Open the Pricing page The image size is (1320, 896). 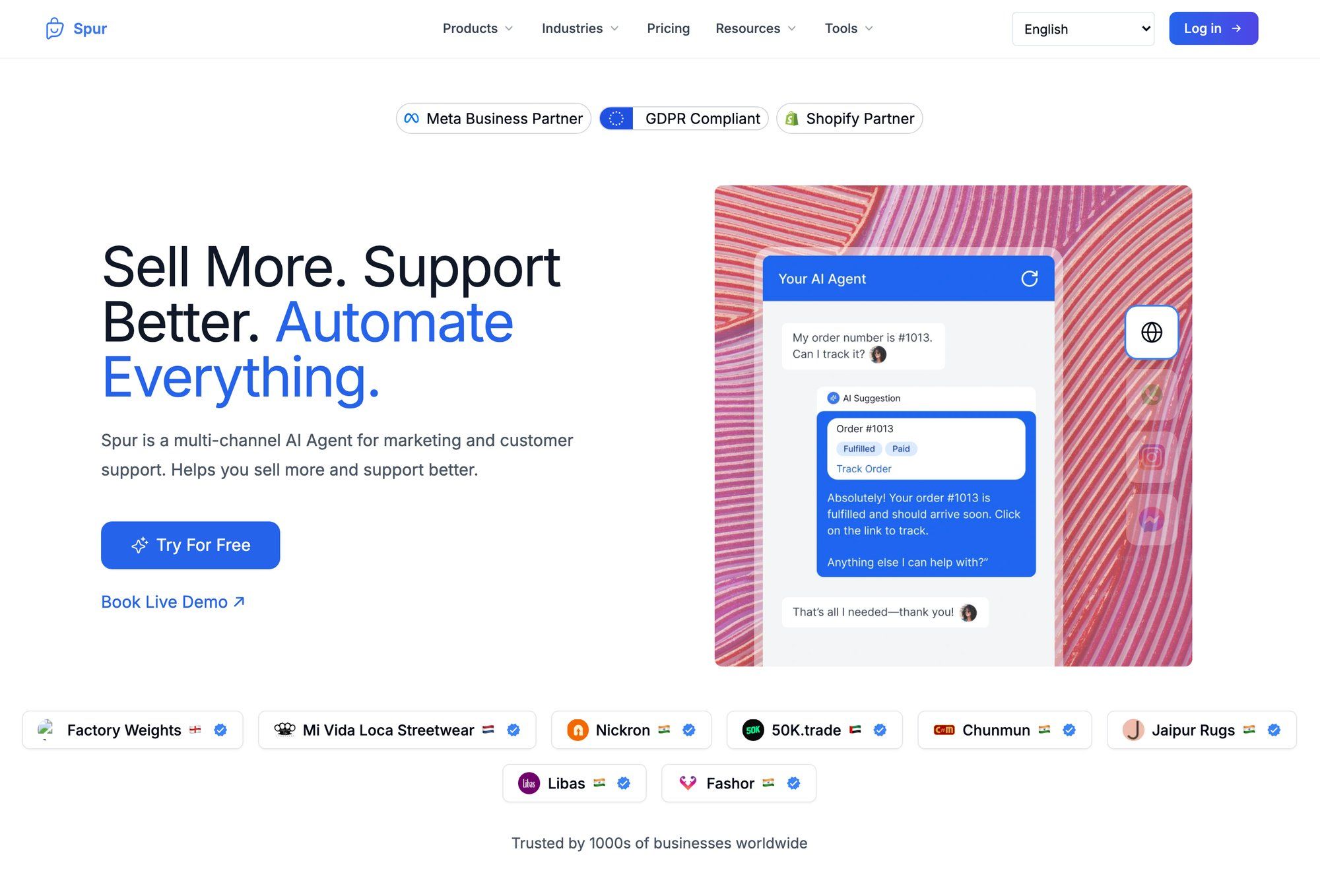668,28
